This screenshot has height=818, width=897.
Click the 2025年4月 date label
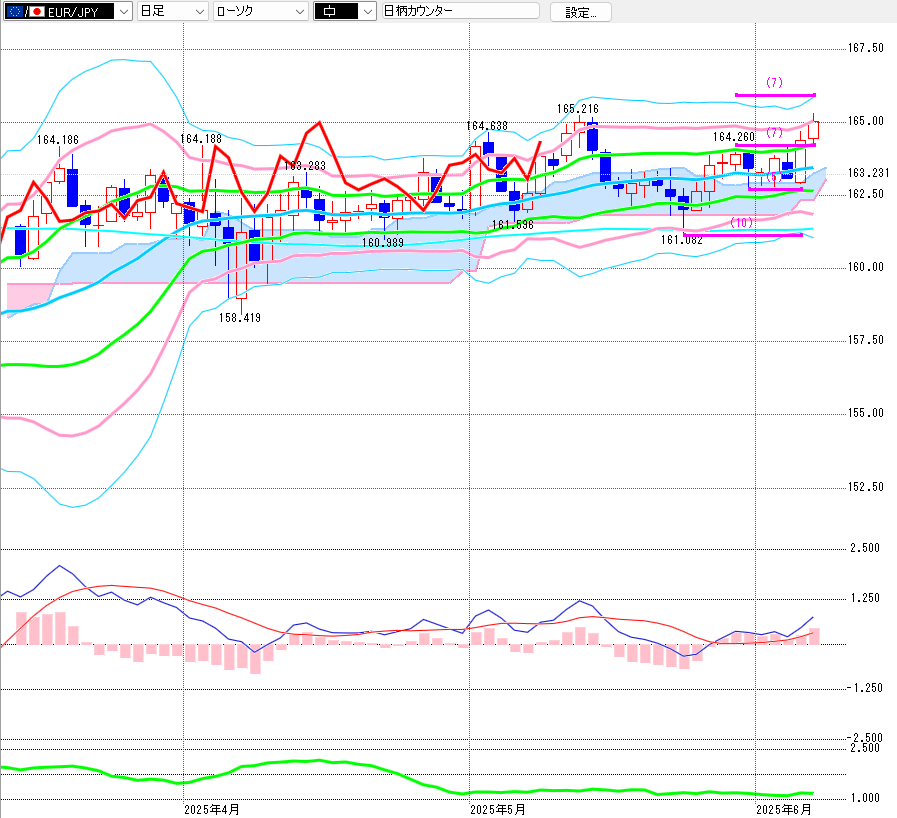(212, 809)
